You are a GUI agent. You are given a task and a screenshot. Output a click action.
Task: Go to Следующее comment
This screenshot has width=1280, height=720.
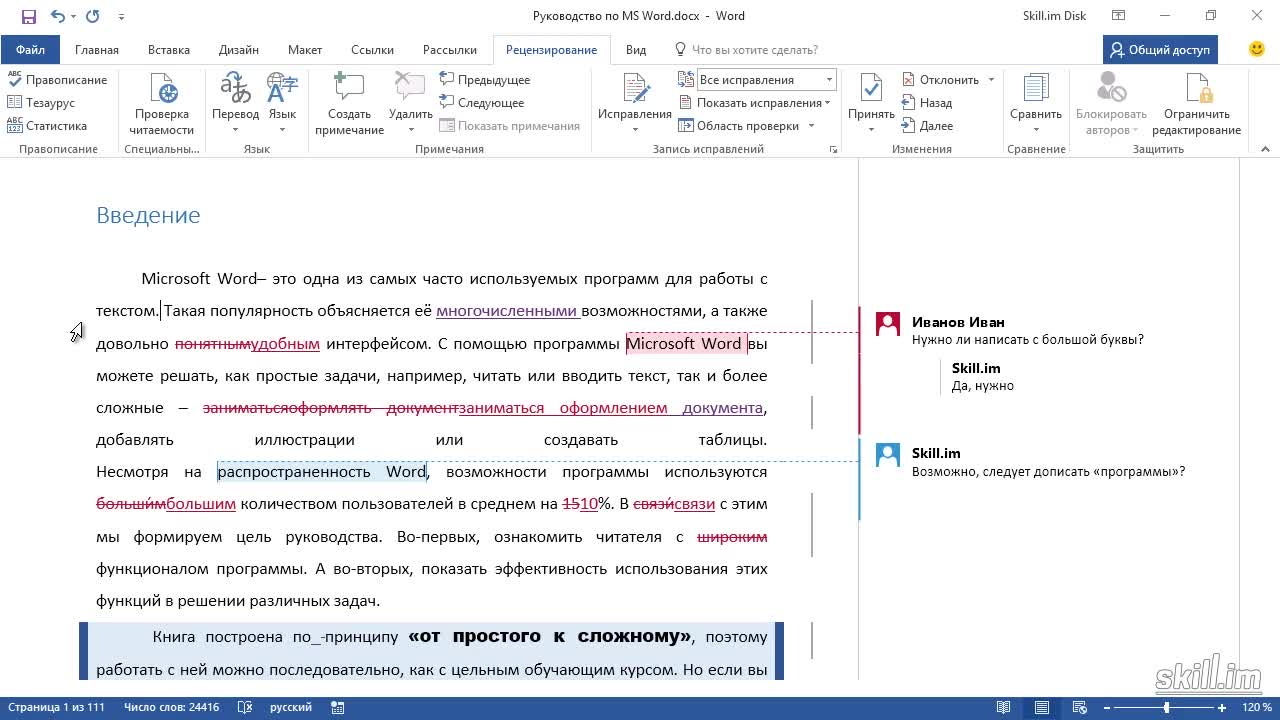point(482,103)
